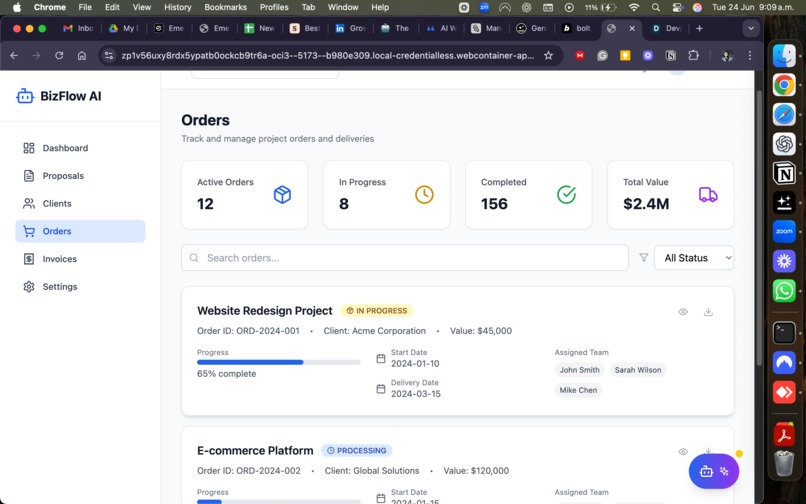Click the E-commerce Platform progress bar
This screenshot has width=806, height=504.
(x=279, y=501)
